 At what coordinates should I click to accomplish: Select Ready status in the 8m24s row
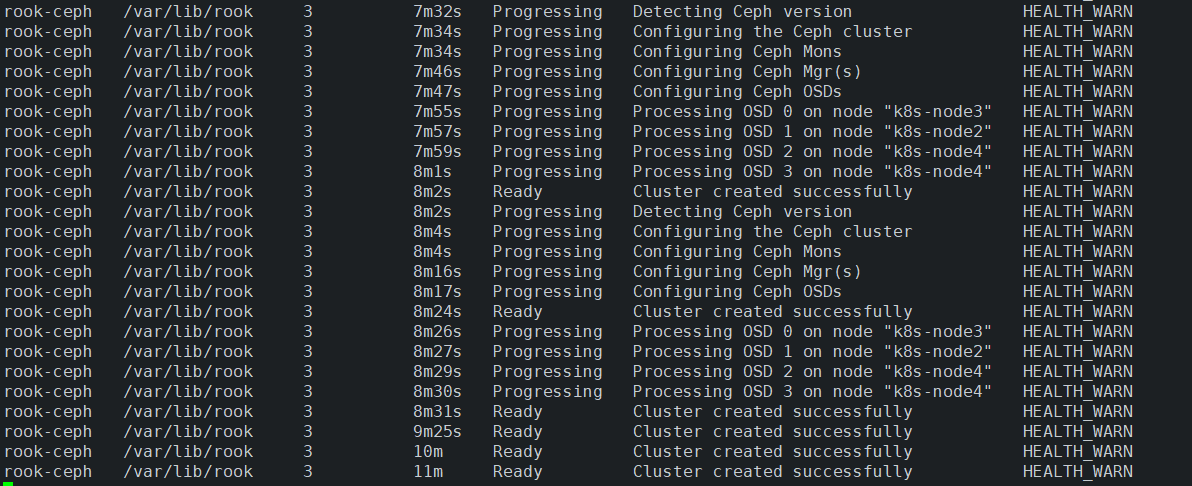coord(517,312)
